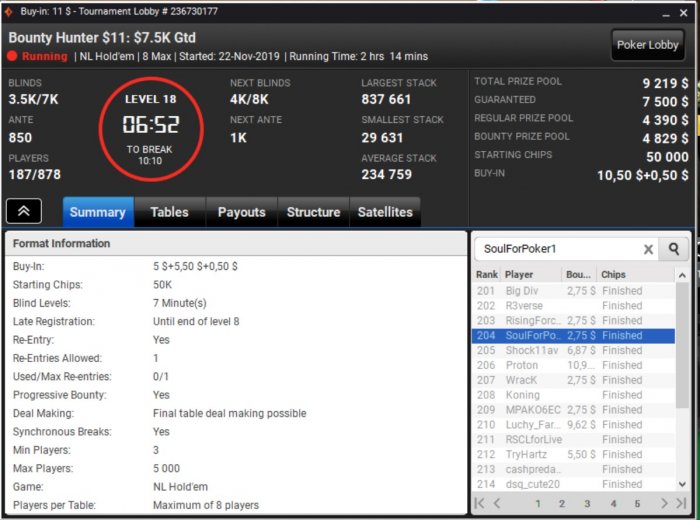Open the Payouts tab

click(x=242, y=212)
